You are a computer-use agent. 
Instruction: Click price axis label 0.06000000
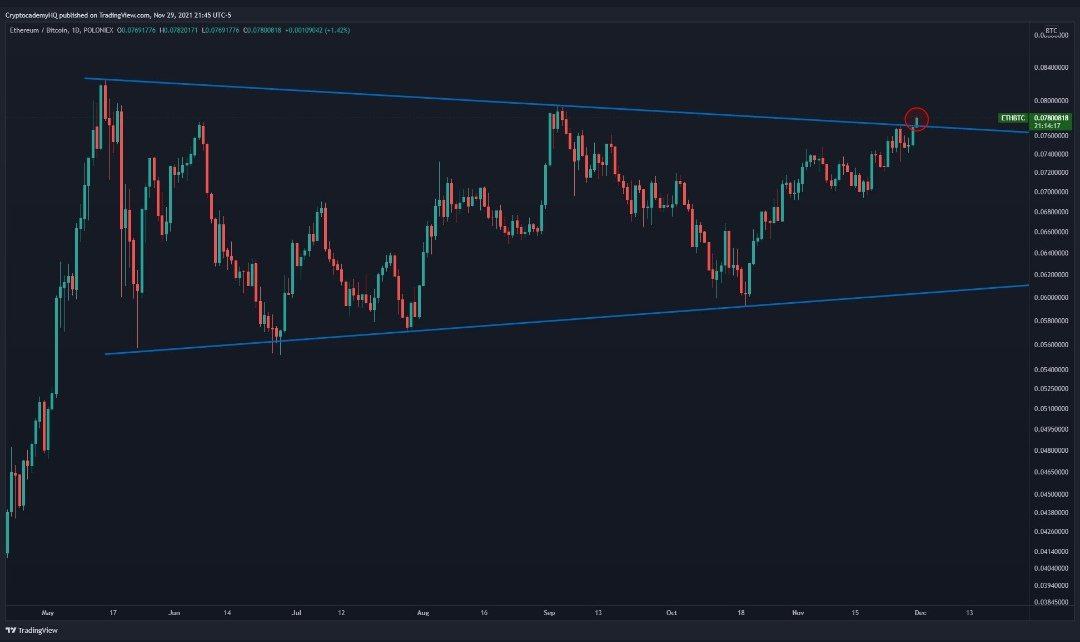(1051, 298)
